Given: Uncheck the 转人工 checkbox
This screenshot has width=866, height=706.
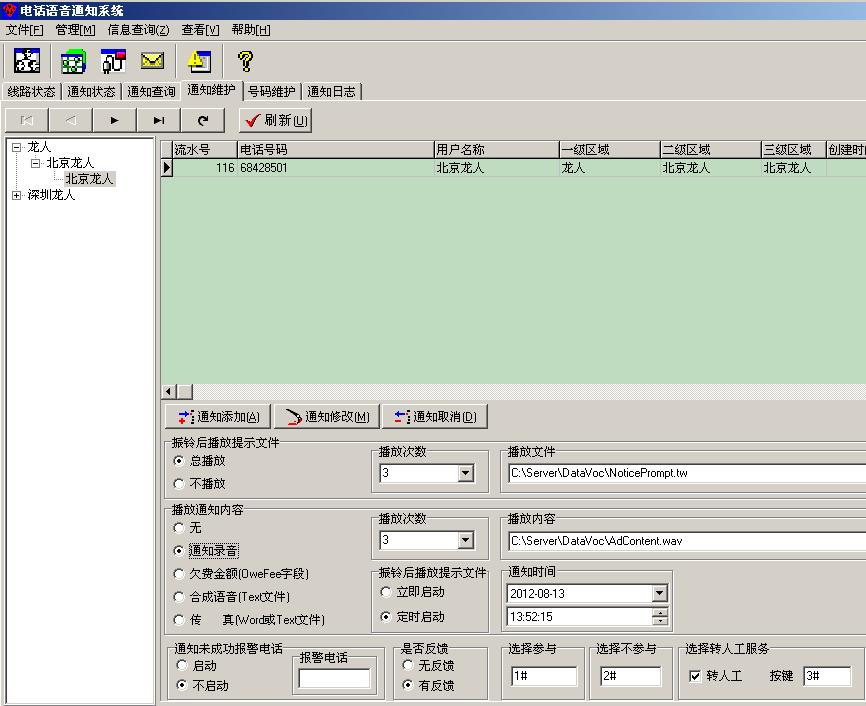Looking at the screenshot, I should (x=695, y=676).
